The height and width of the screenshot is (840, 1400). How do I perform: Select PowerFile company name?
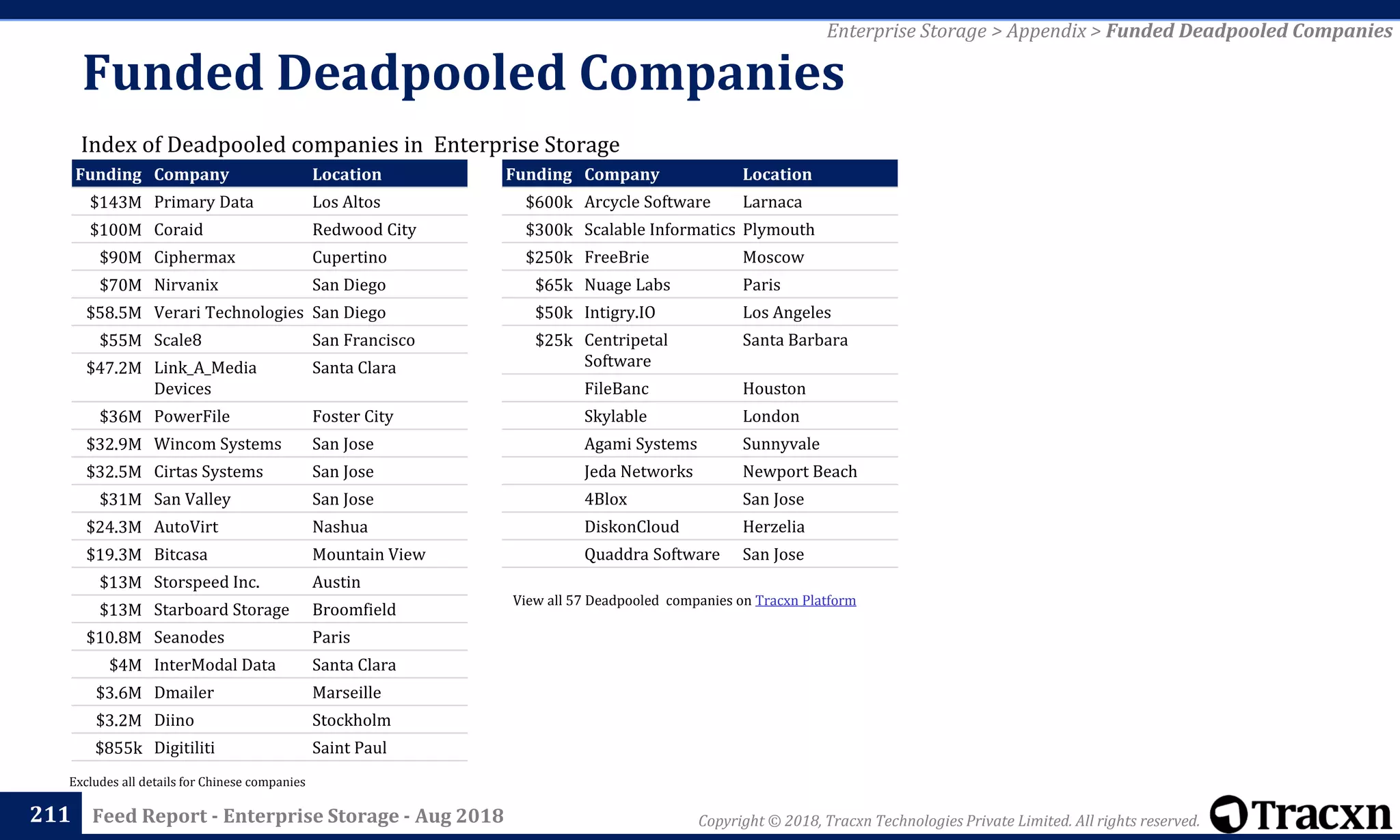pyautogui.click(x=192, y=416)
